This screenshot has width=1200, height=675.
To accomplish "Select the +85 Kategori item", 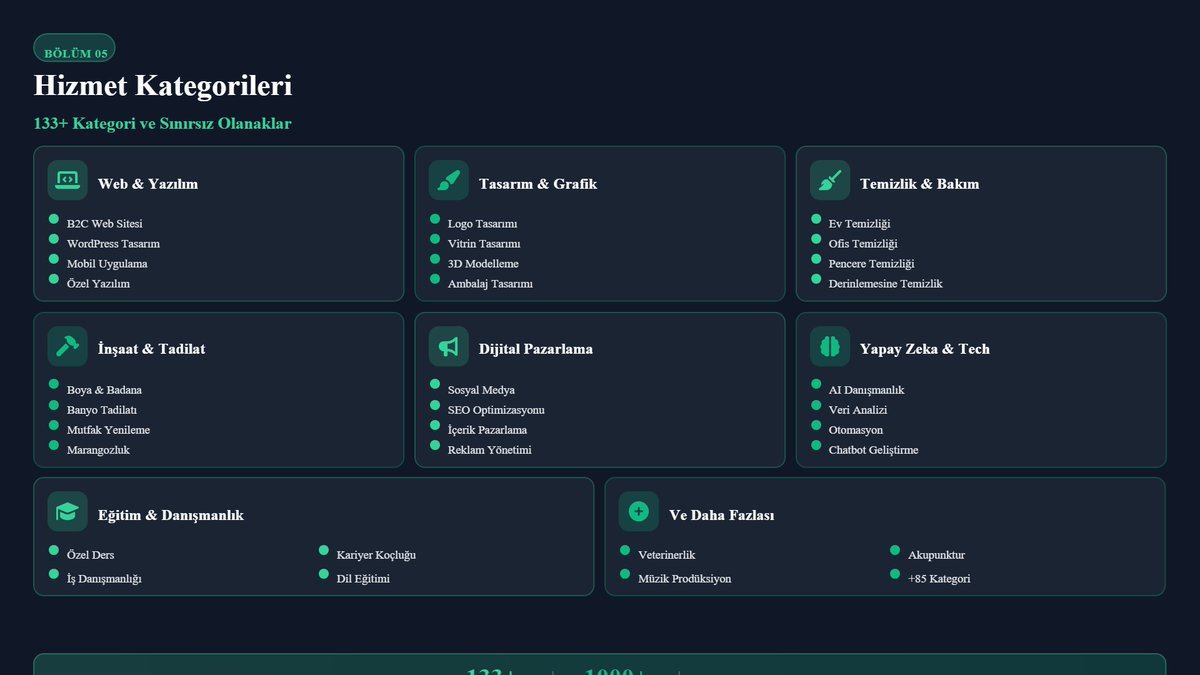I will [939, 579].
